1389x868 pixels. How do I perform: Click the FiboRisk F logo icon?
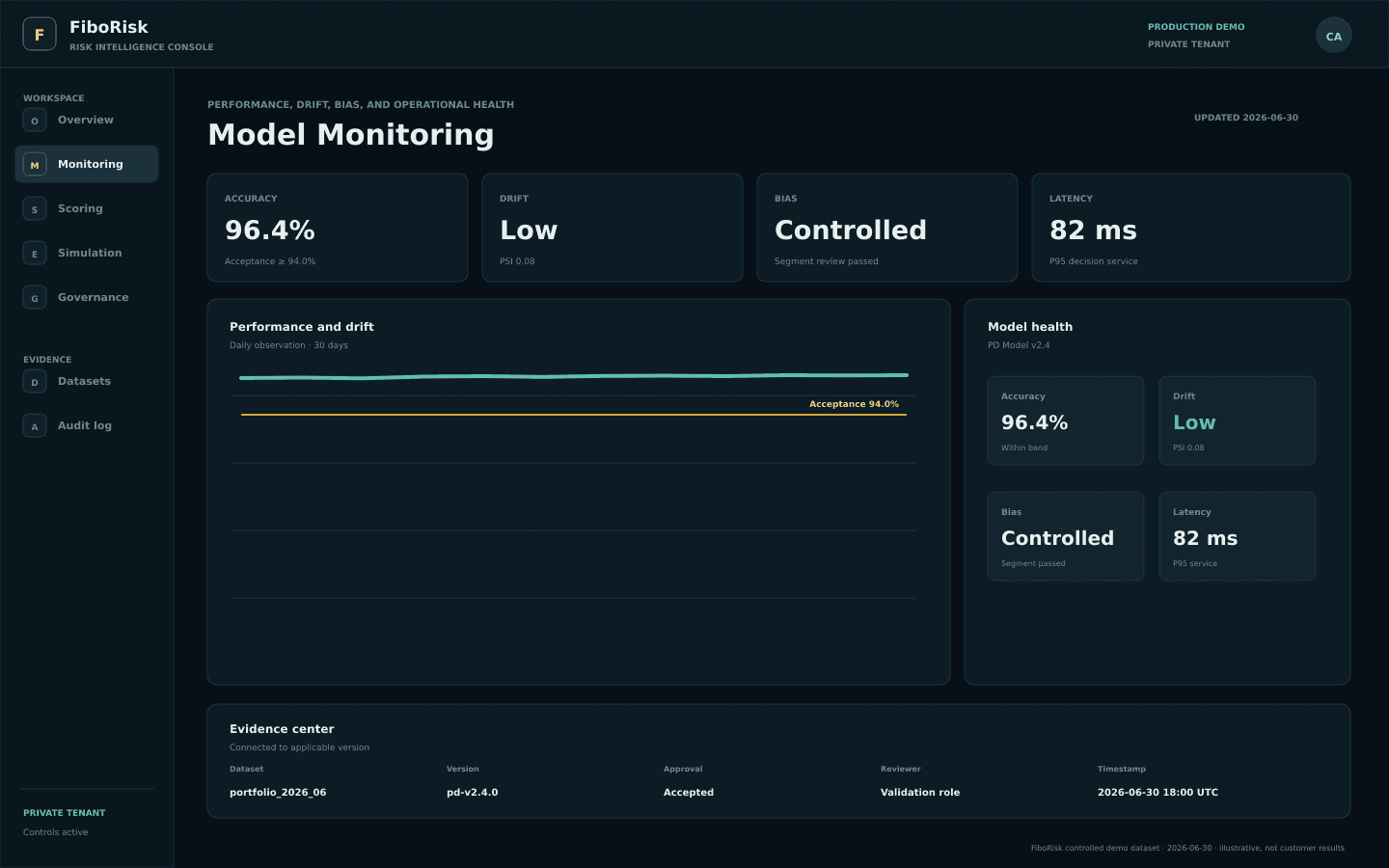pos(40,35)
